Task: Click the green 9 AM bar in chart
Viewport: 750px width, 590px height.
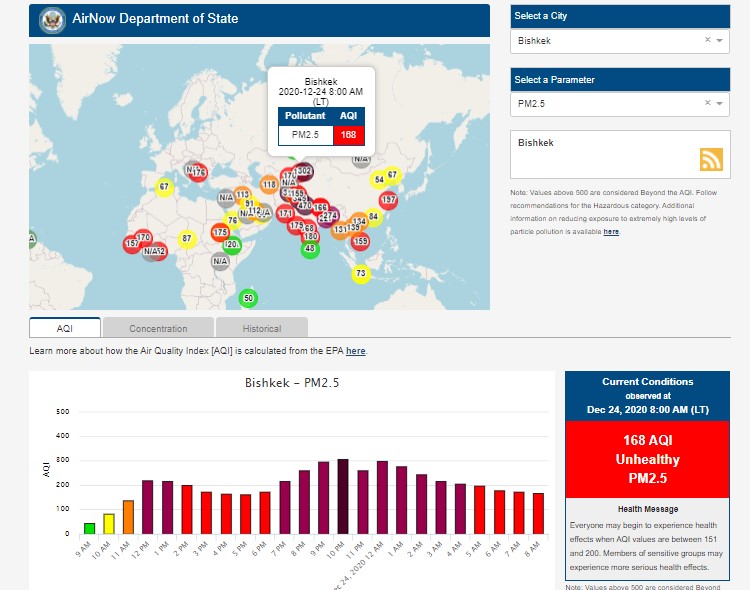Action: pos(89,528)
